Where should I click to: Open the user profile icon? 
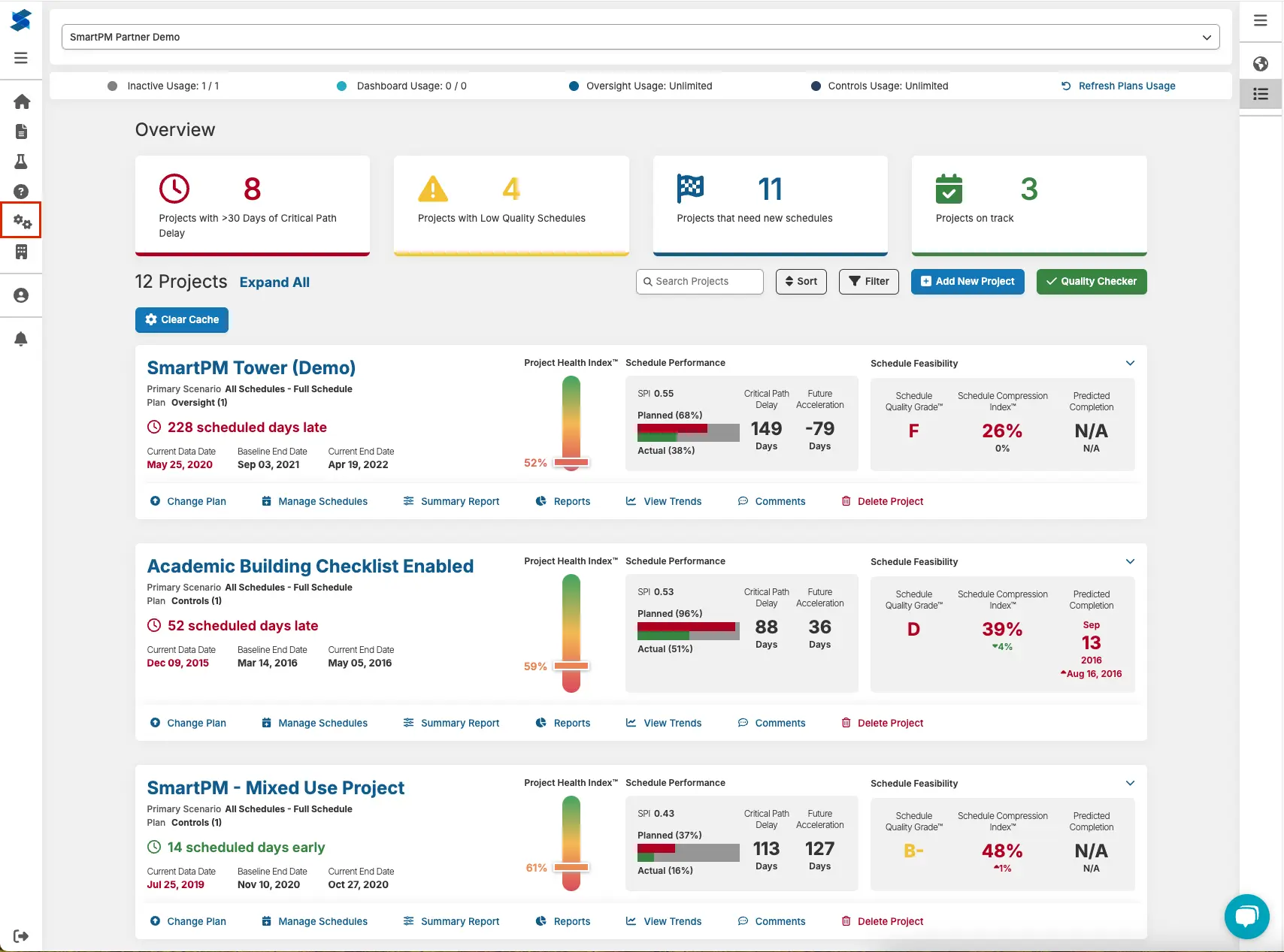21,295
